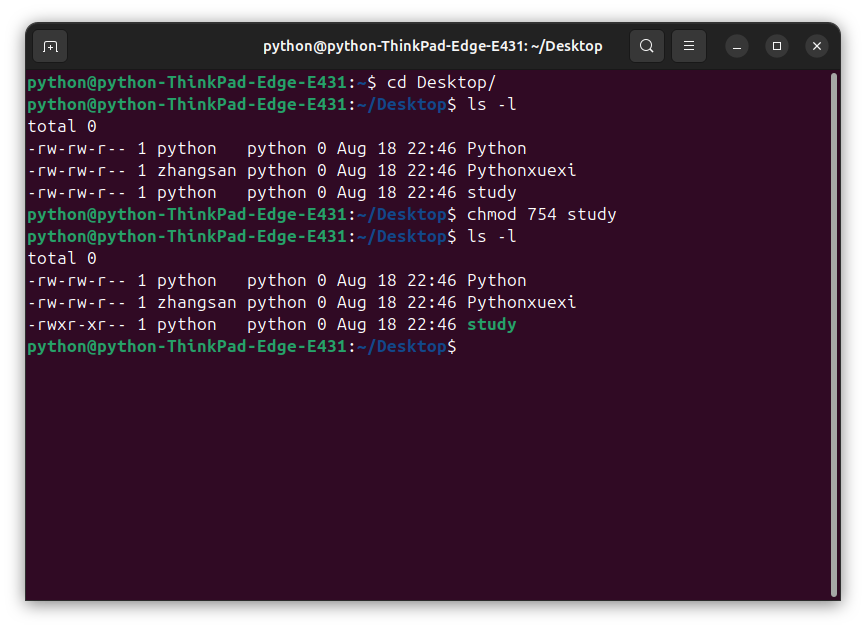
Task: Open the terminal search tool
Action: [x=647, y=46]
